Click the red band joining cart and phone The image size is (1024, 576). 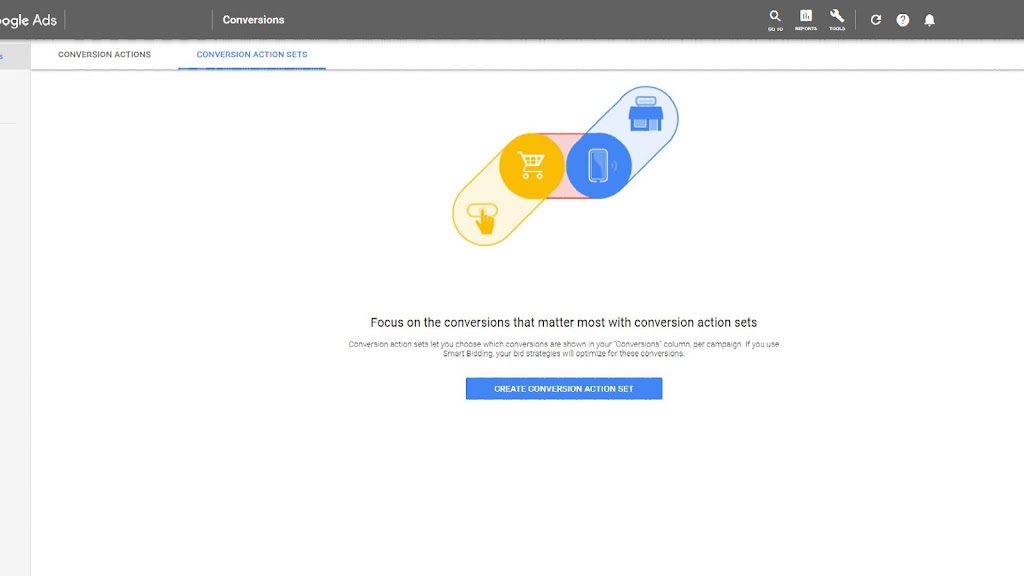[x=565, y=140]
